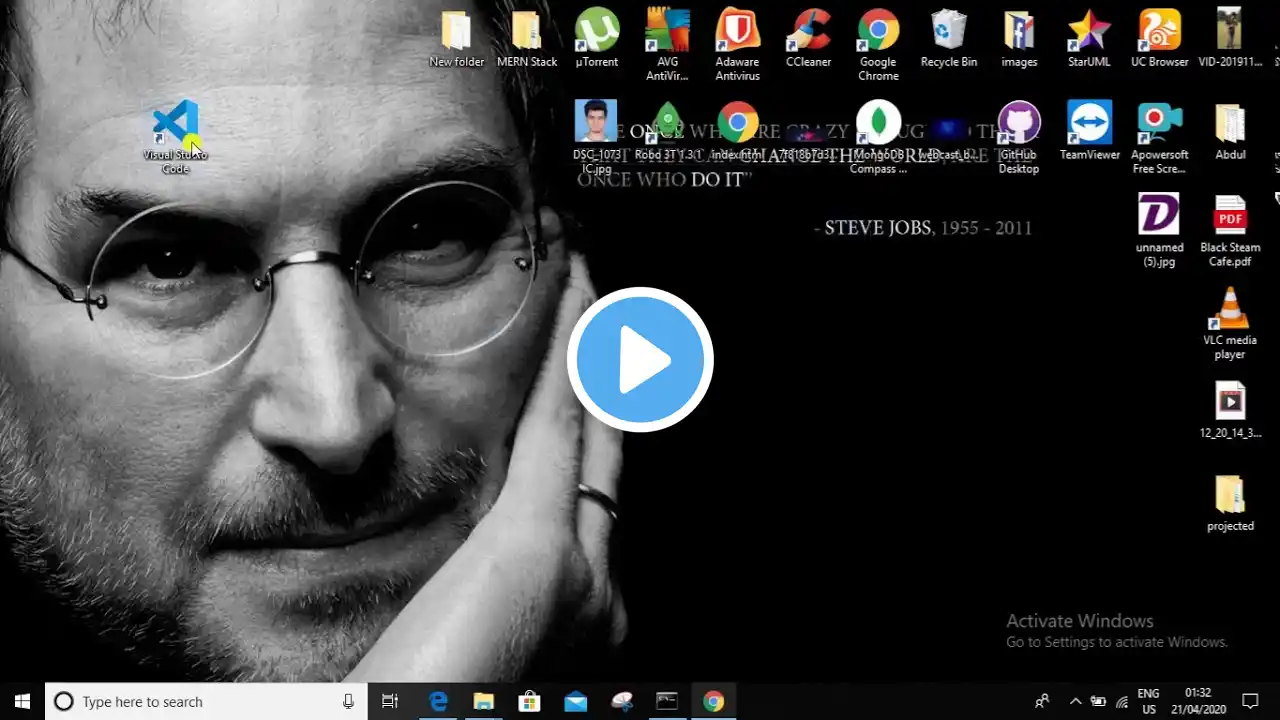
Task: Open Visual Studio Code desktop shortcut
Action: (x=176, y=137)
